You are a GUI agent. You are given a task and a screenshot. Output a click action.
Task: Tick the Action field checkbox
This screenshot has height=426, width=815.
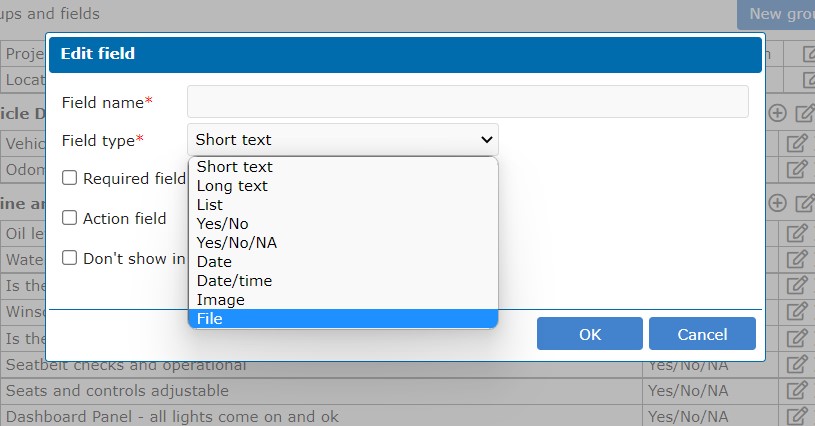pyautogui.click(x=70, y=218)
